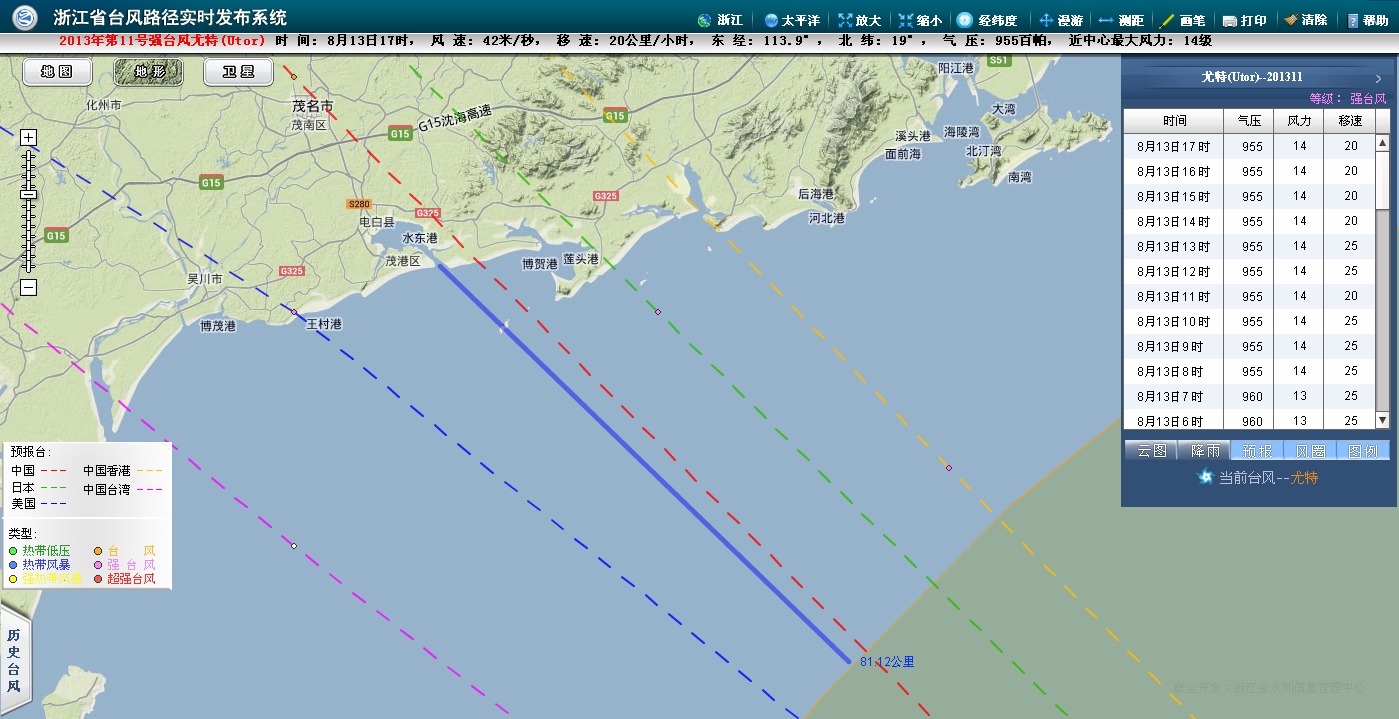
Task: Click the map zoom plus button
Action: [x=29, y=137]
